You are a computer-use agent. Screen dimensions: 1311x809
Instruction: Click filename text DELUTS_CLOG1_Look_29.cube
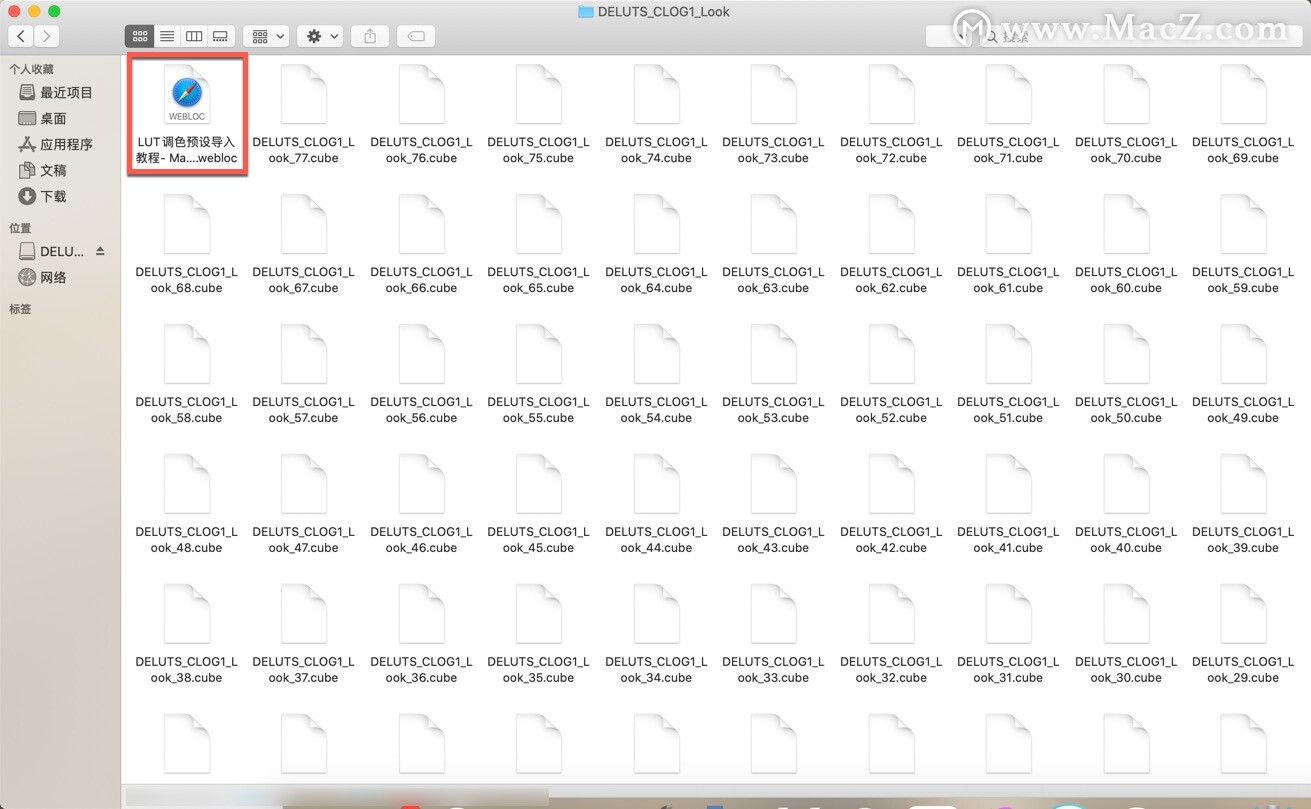pos(1244,670)
